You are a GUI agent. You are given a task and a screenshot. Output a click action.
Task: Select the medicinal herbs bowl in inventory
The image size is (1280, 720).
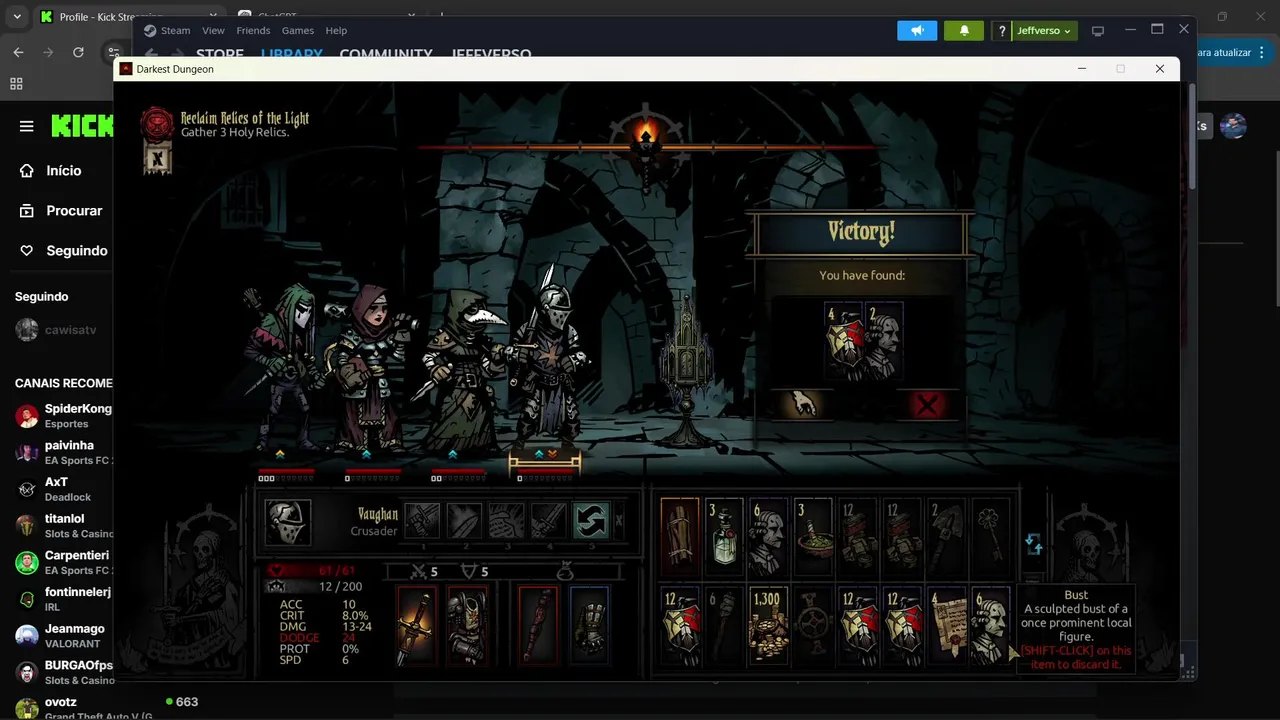click(813, 537)
